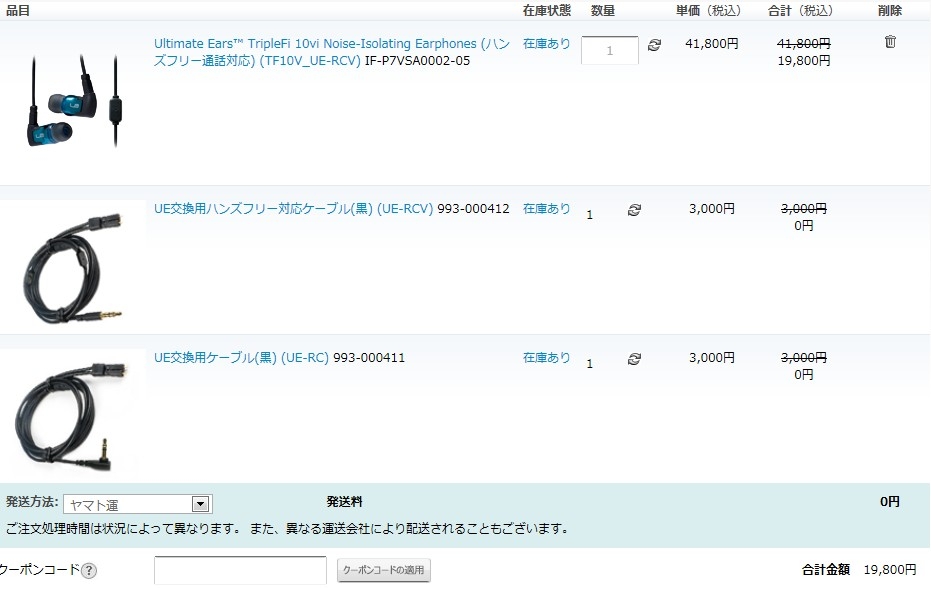This screenshot has width=931, height=589.
Task: Open UE交換用ハンズフリー対応ケーブル product link
Action: click(293, 209)
